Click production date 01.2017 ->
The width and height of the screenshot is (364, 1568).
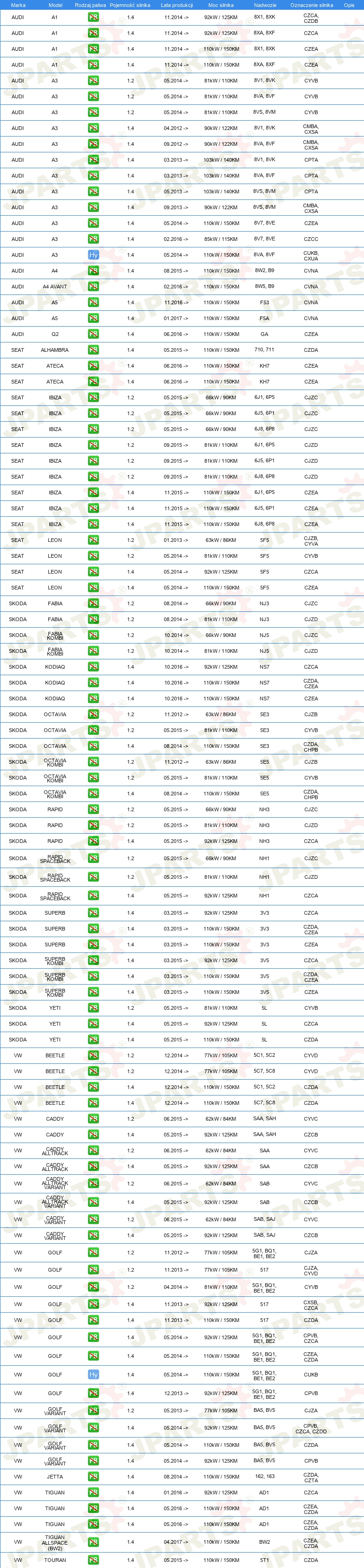click(175, 318)
